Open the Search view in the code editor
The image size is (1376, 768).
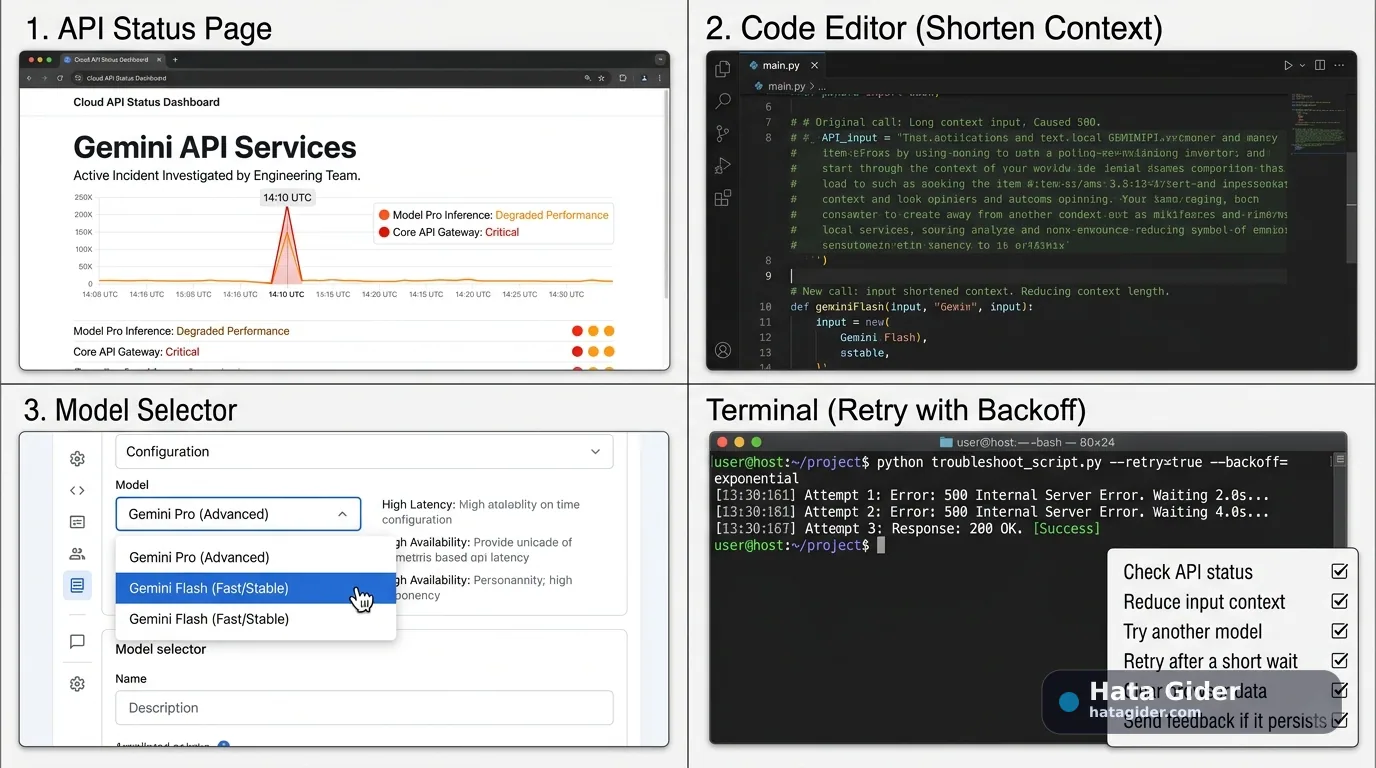tap(723, 101)
